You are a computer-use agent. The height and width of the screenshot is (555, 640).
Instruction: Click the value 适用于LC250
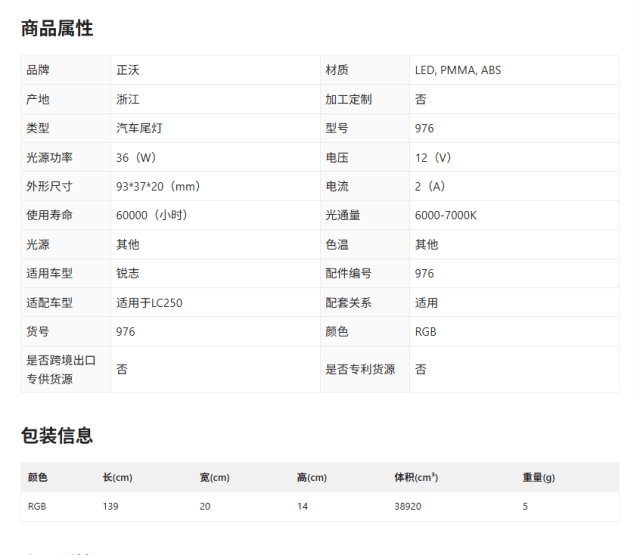pyautogui.click(x=149, y=303)
